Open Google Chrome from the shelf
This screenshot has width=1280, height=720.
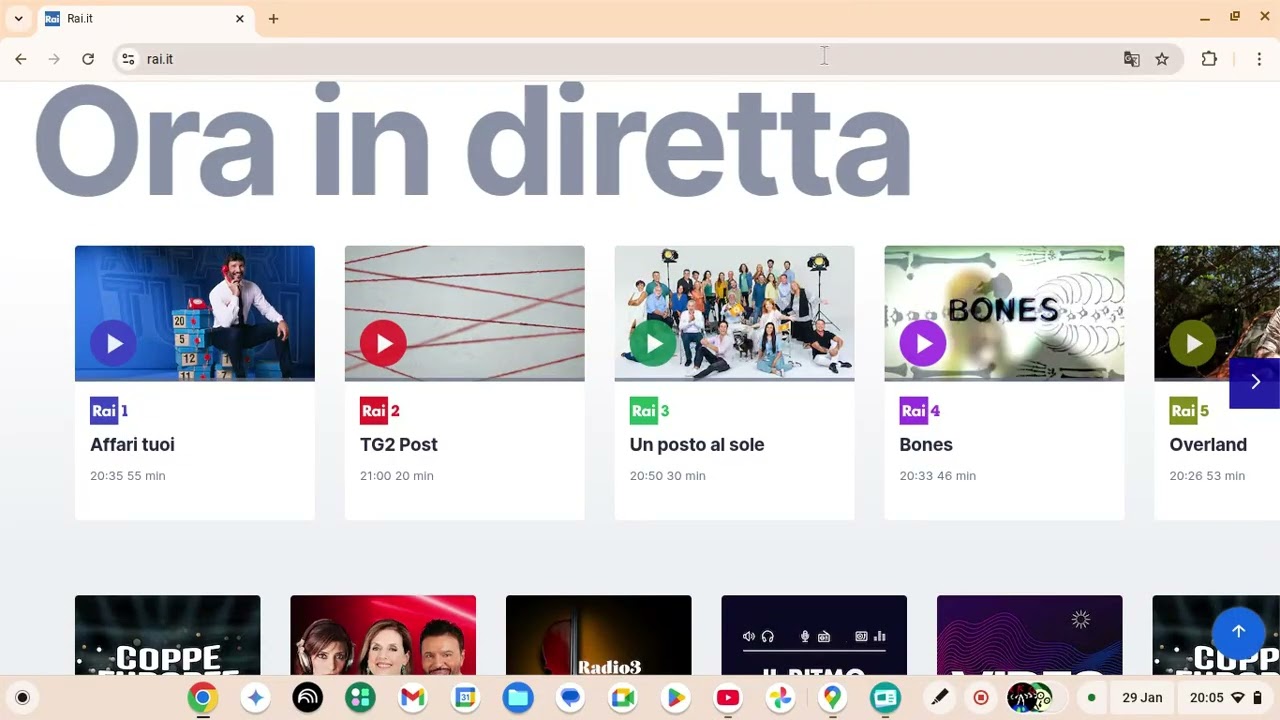coord(203,698)
